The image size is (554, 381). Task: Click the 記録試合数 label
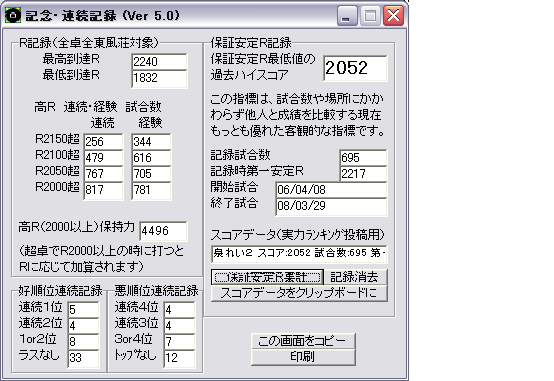click(x=240, y=155)
